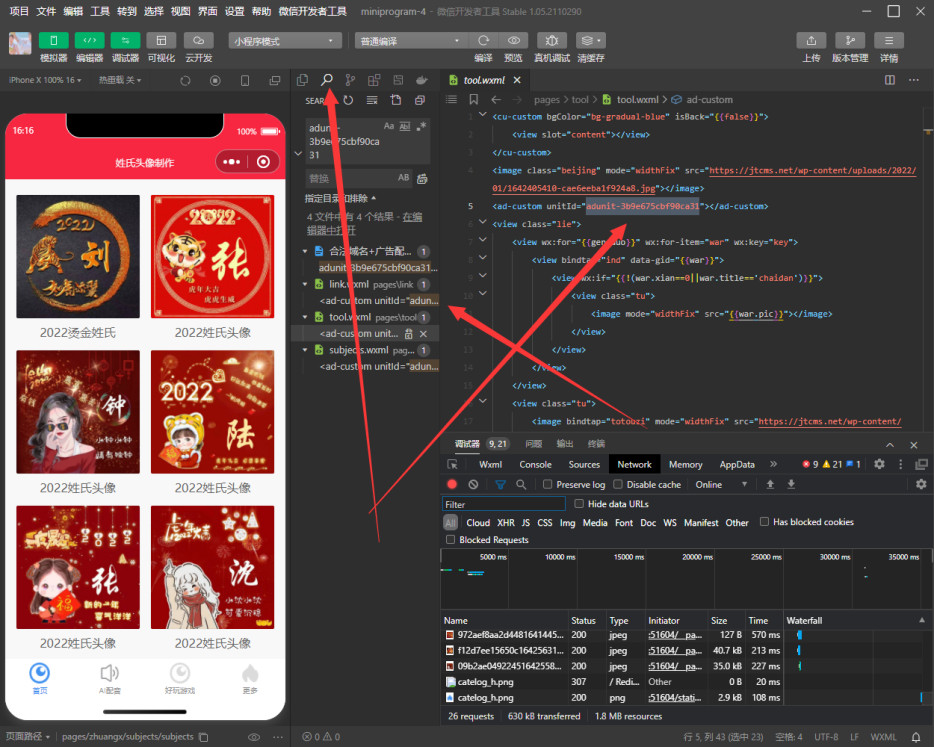Click the network Filter input field

[503, 505]
